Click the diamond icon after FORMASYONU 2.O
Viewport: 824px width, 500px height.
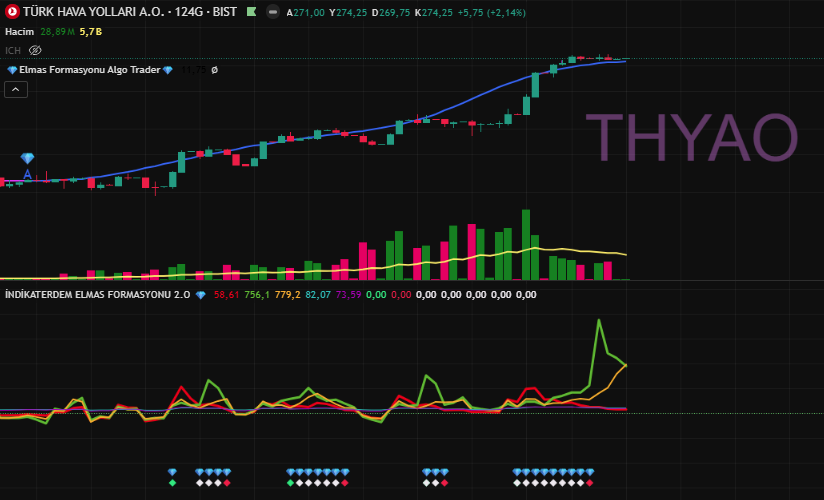pyautogui.click(x=200, y=295)
